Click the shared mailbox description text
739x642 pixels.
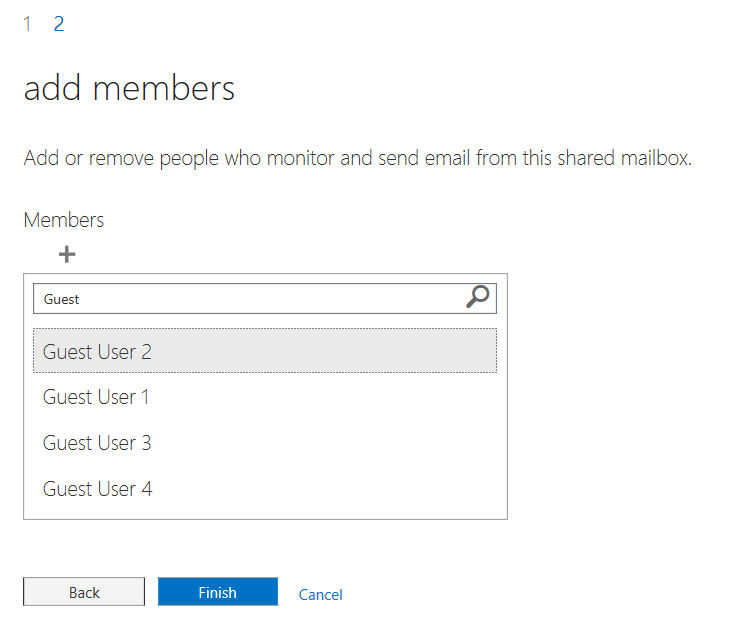pyautogui.click(x=358, y=158)
